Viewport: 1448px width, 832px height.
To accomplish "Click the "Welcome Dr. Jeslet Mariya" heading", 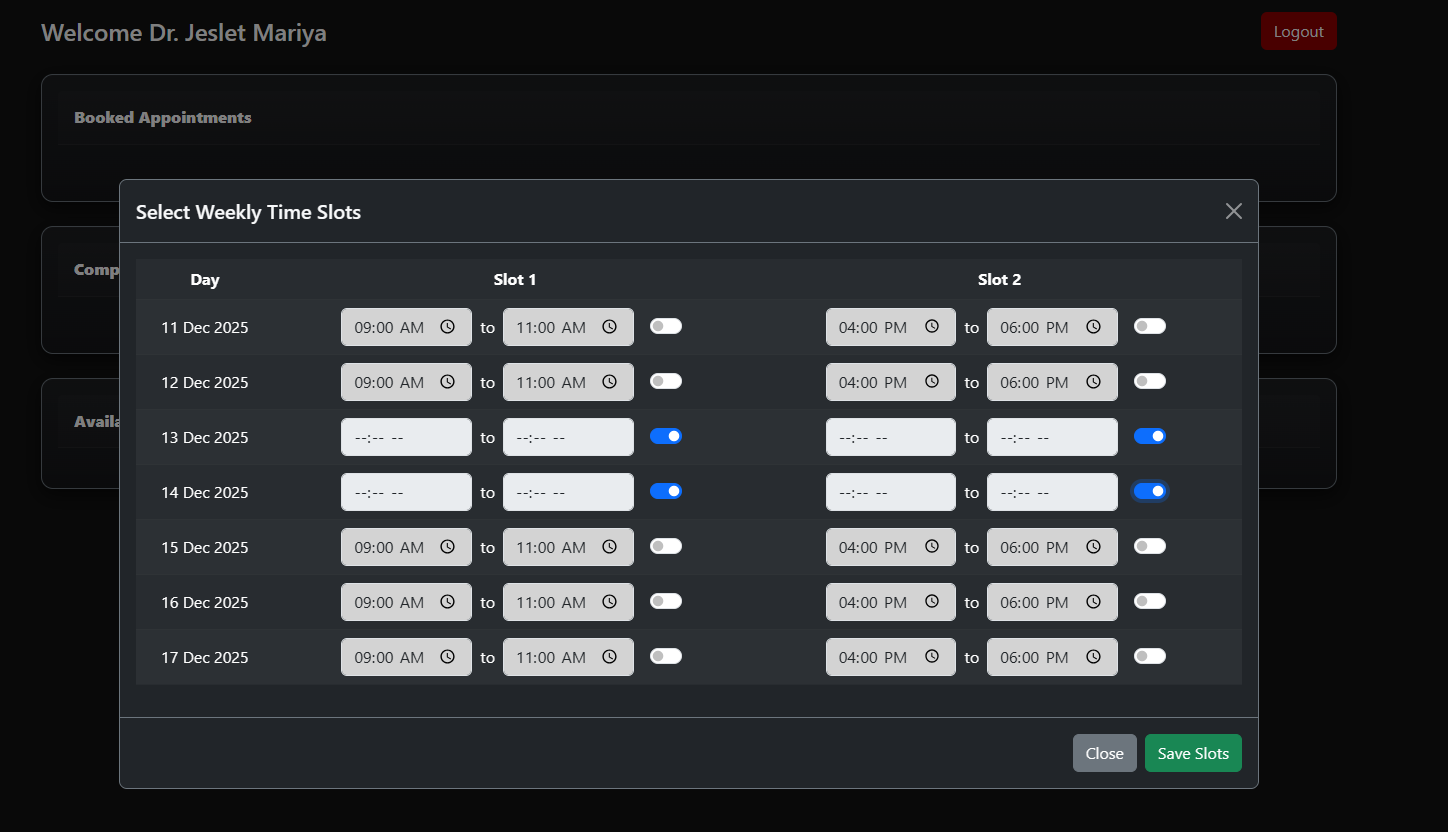I will 184,33.
